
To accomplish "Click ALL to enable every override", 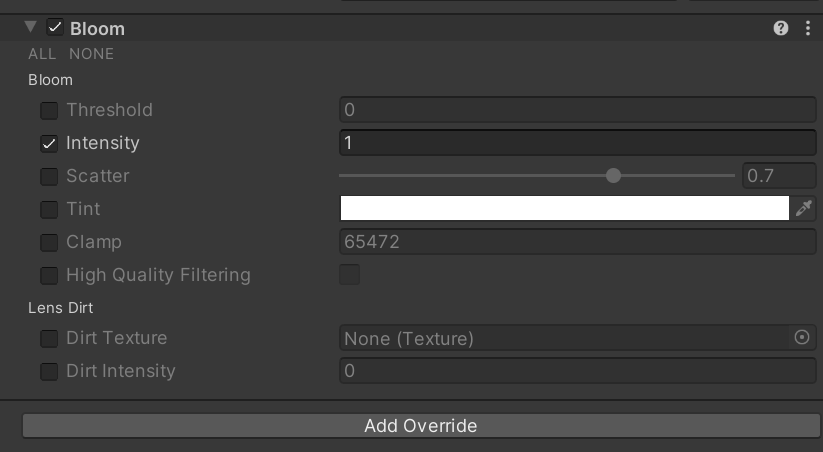I will click(x=42, y=54).
